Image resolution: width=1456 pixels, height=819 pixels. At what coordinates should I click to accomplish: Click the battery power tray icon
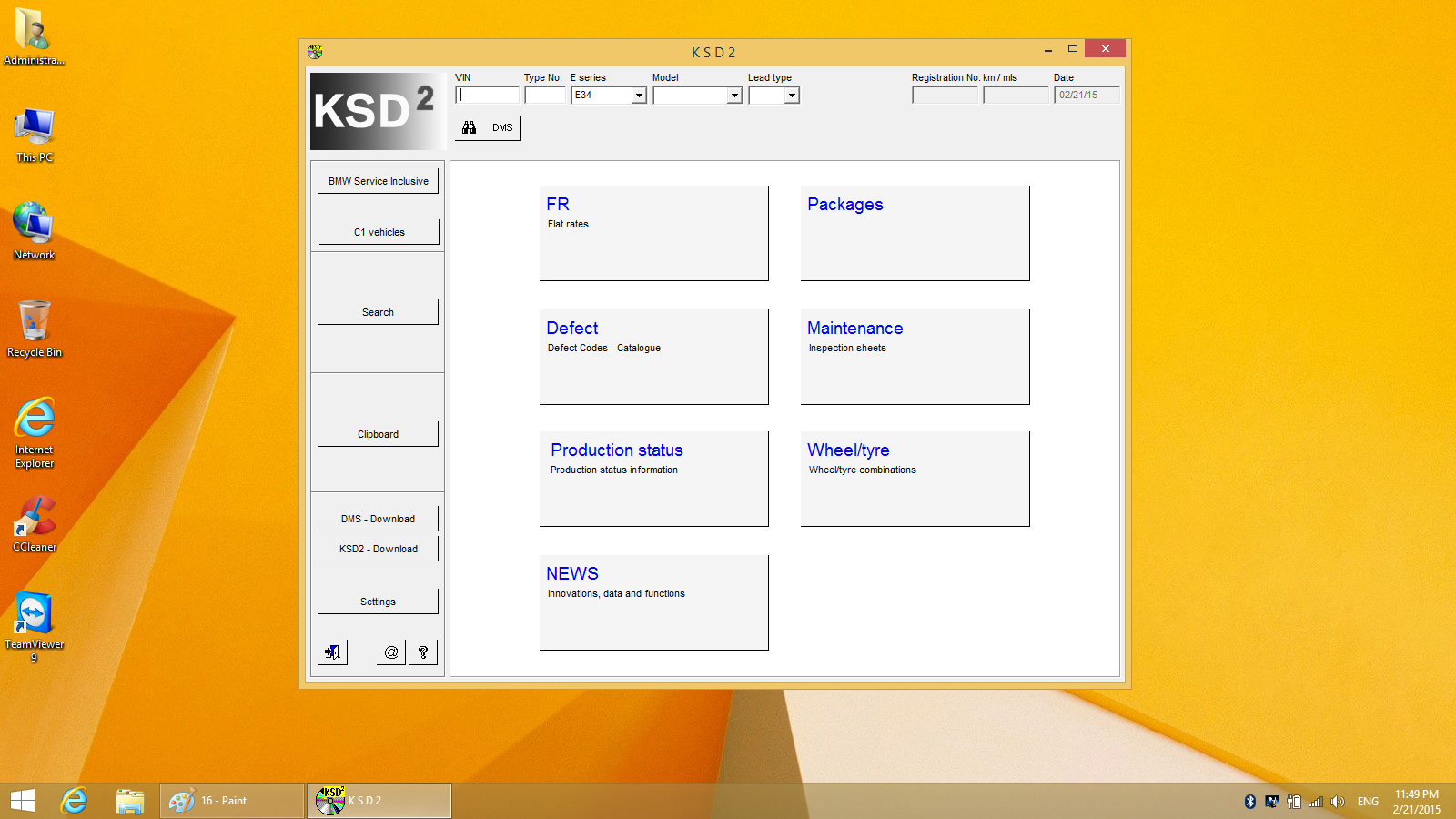tap(1294, 802)
